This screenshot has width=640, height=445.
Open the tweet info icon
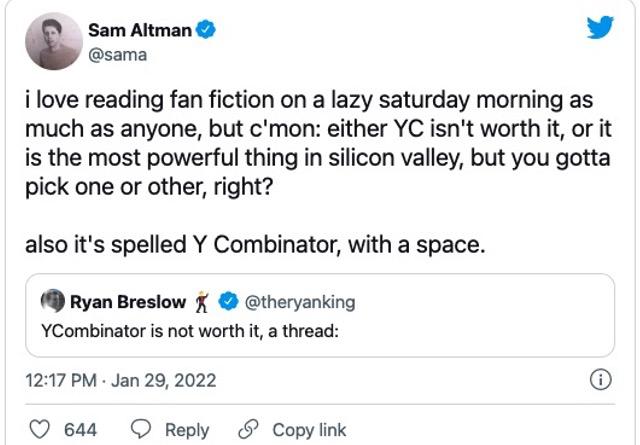(x=601, y=380)
